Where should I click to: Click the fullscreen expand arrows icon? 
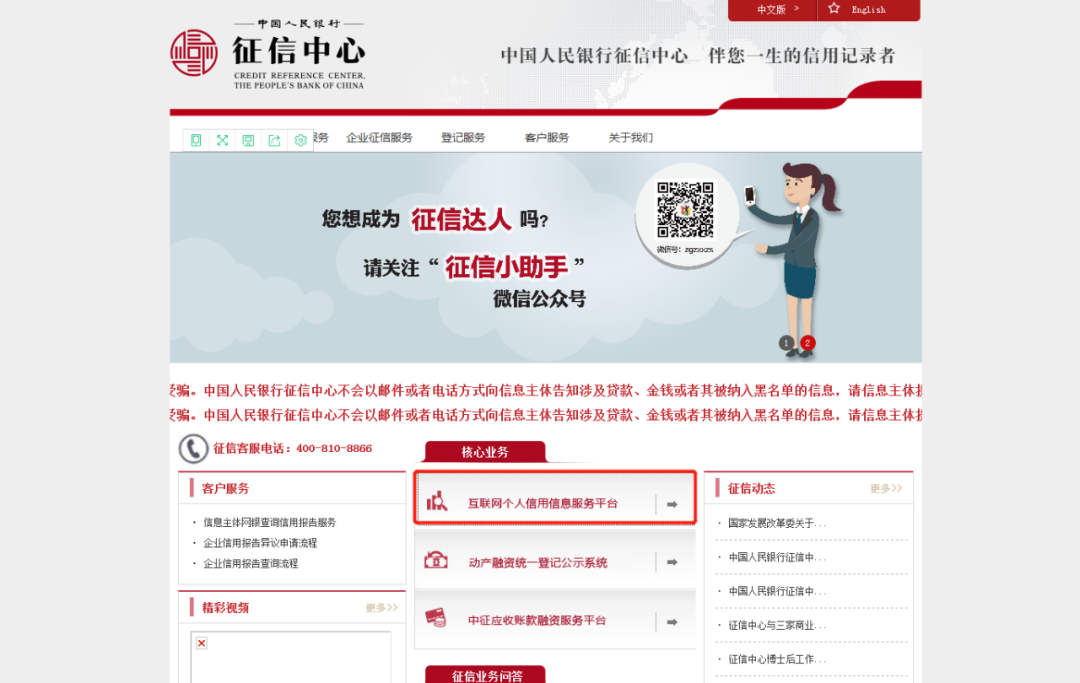click(222, 140)
